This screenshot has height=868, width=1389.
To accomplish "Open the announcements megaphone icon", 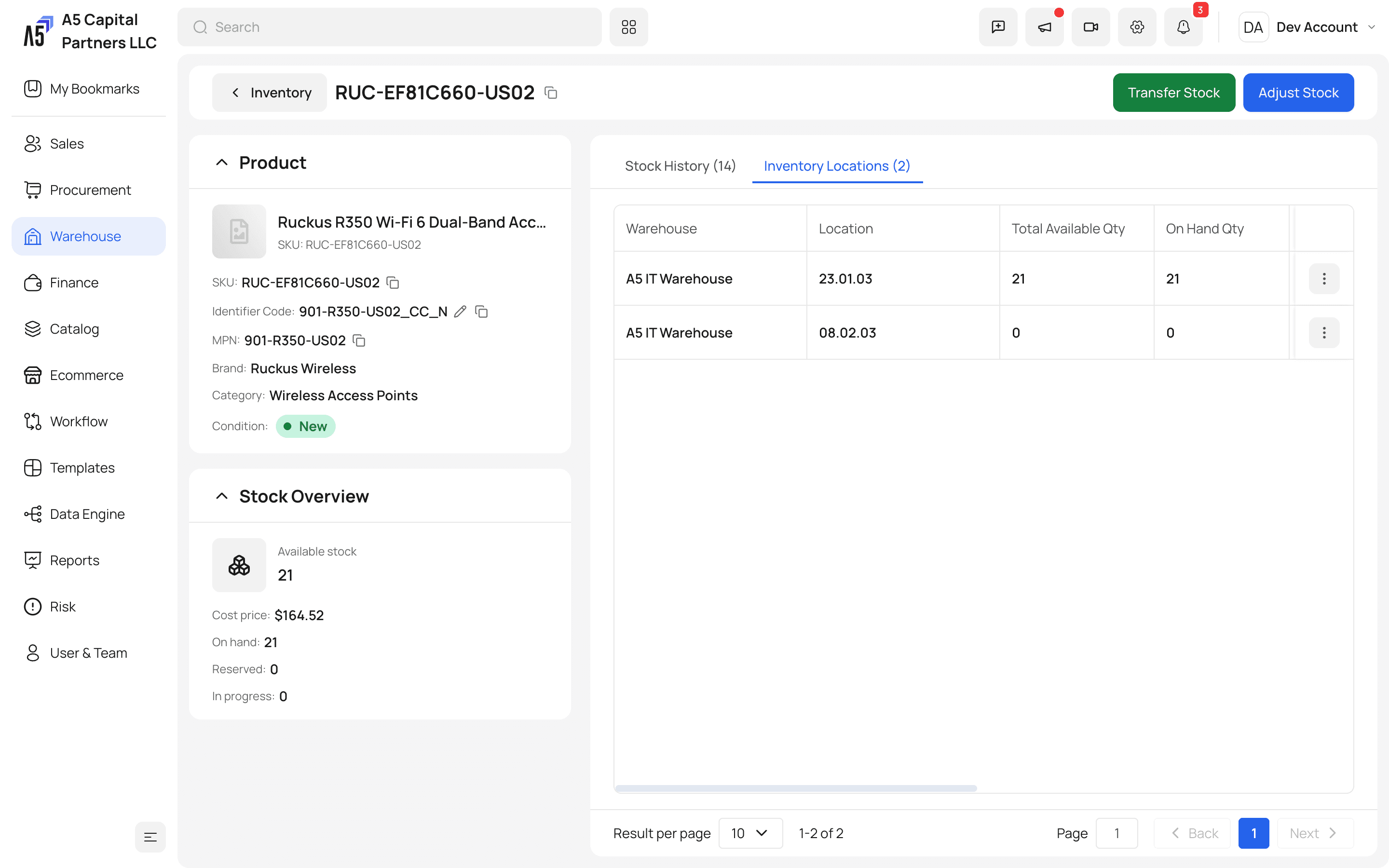I will pyautogui.click(x=1045, y=27).
